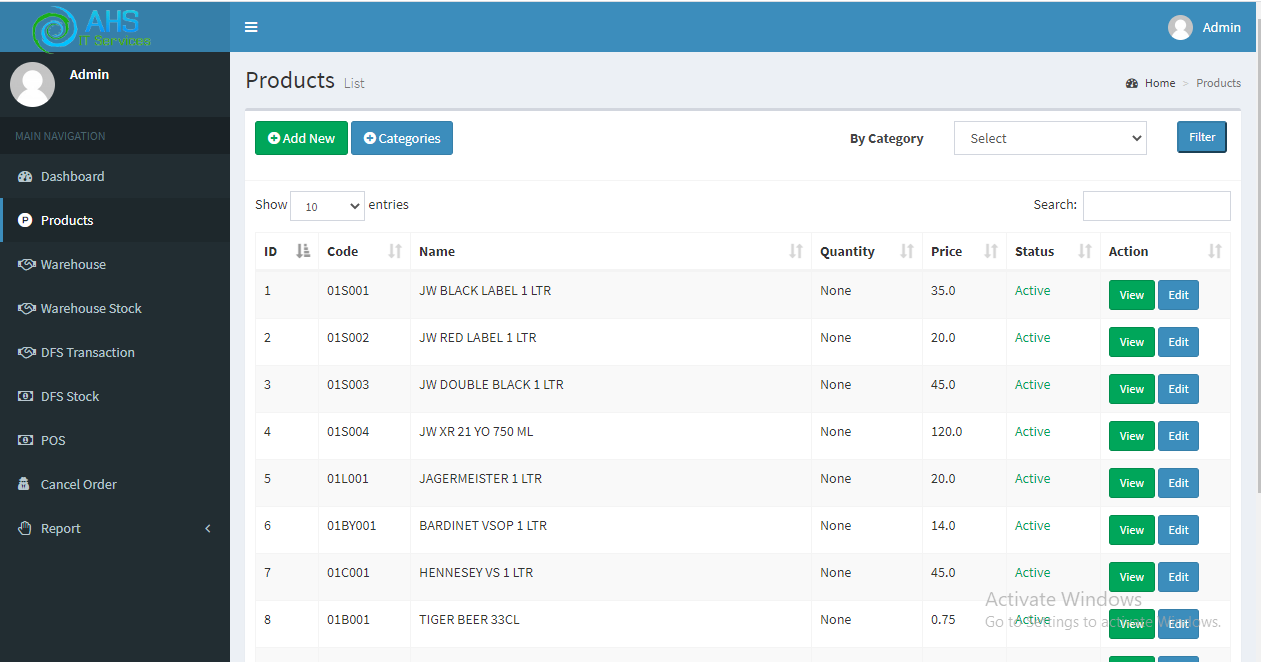Open the Warehouse menu item
The height and width of the screenshot is (662, 1261).
[x=115, y=265]
